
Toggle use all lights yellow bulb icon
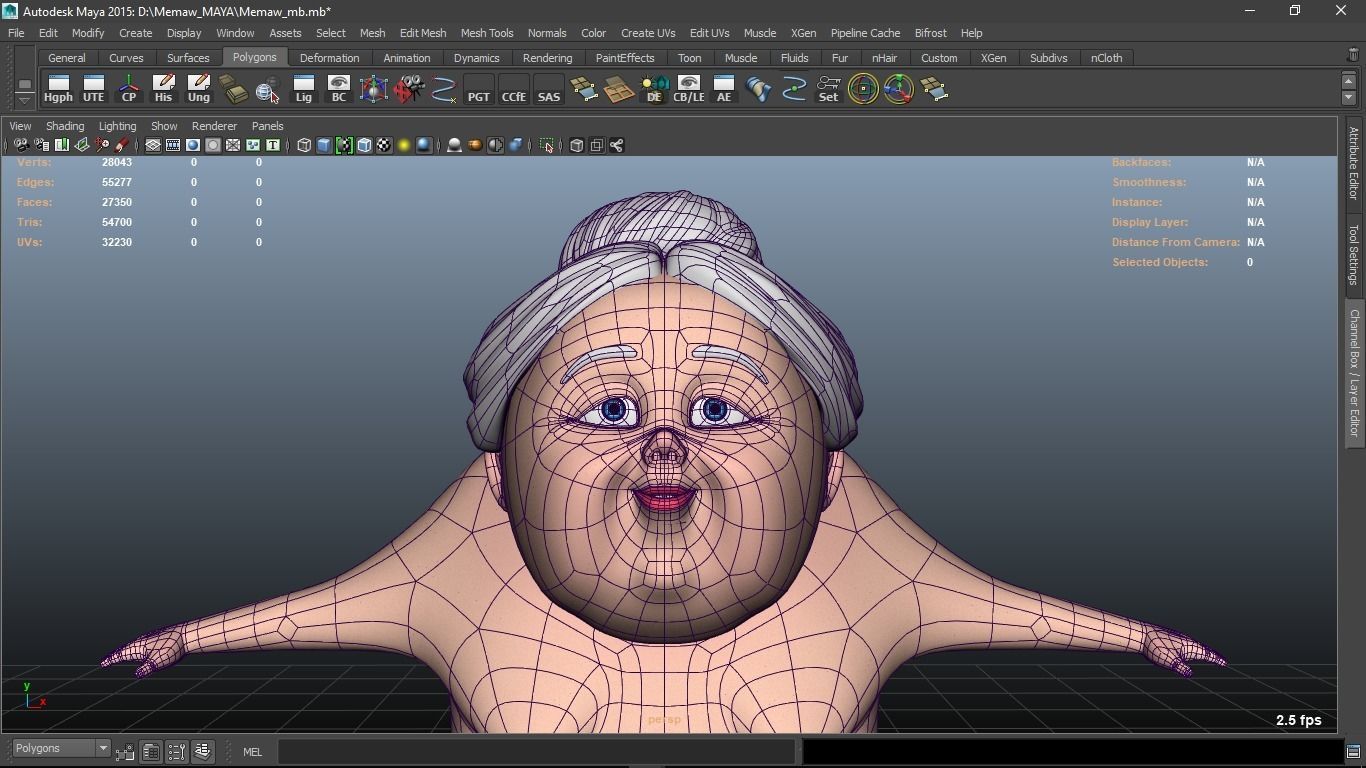click(x=404, y=146)
